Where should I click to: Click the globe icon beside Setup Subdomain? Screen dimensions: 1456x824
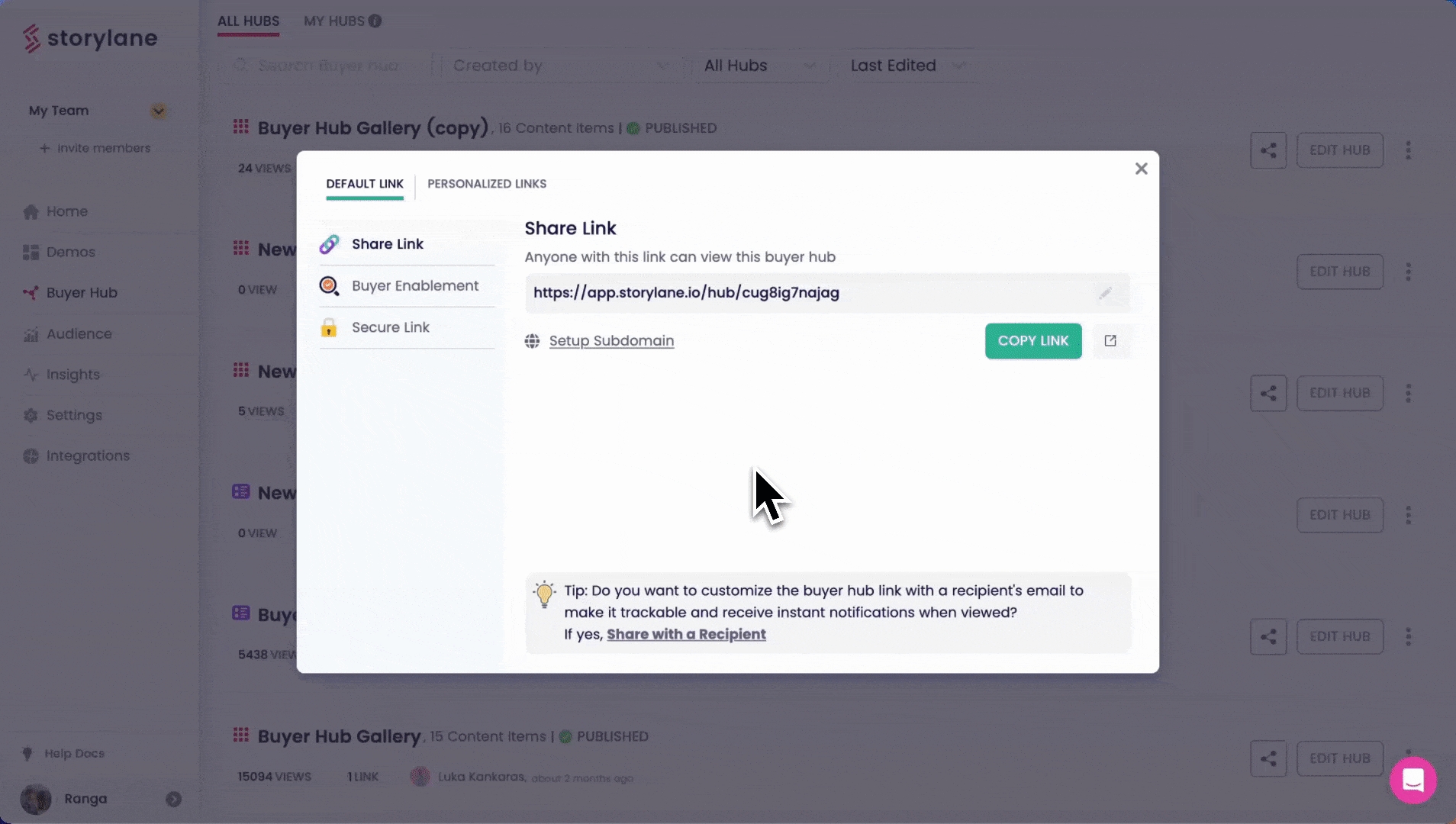pyautogui.click(x=532, y=341)
